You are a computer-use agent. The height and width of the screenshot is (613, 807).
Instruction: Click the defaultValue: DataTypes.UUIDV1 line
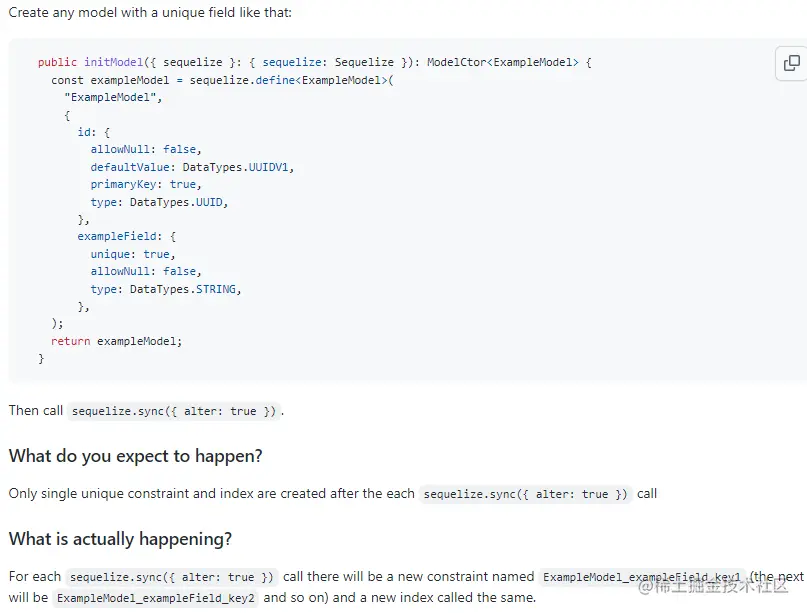coord(192,167)
